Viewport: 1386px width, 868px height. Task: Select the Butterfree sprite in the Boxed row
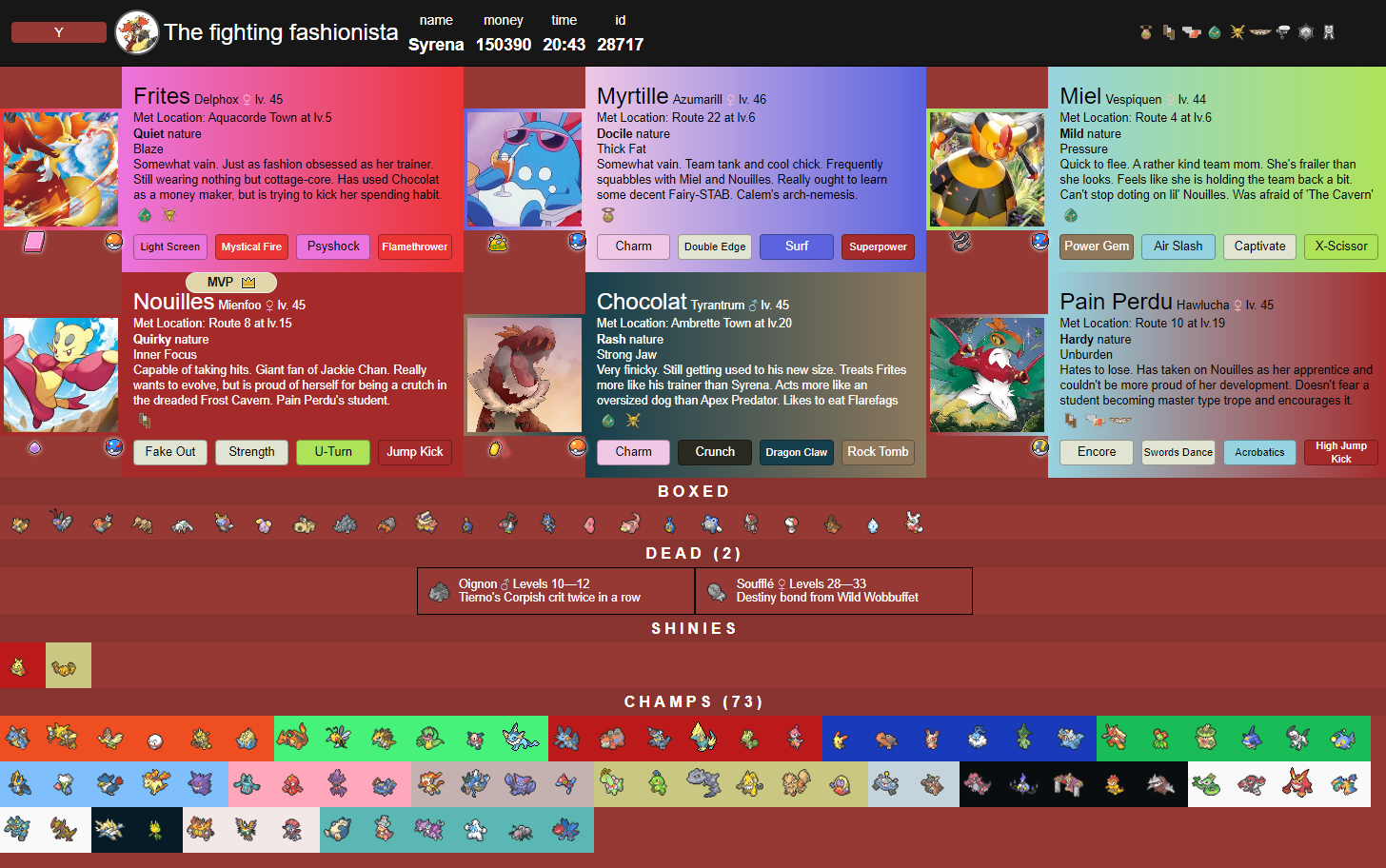[x=62, y=522]
